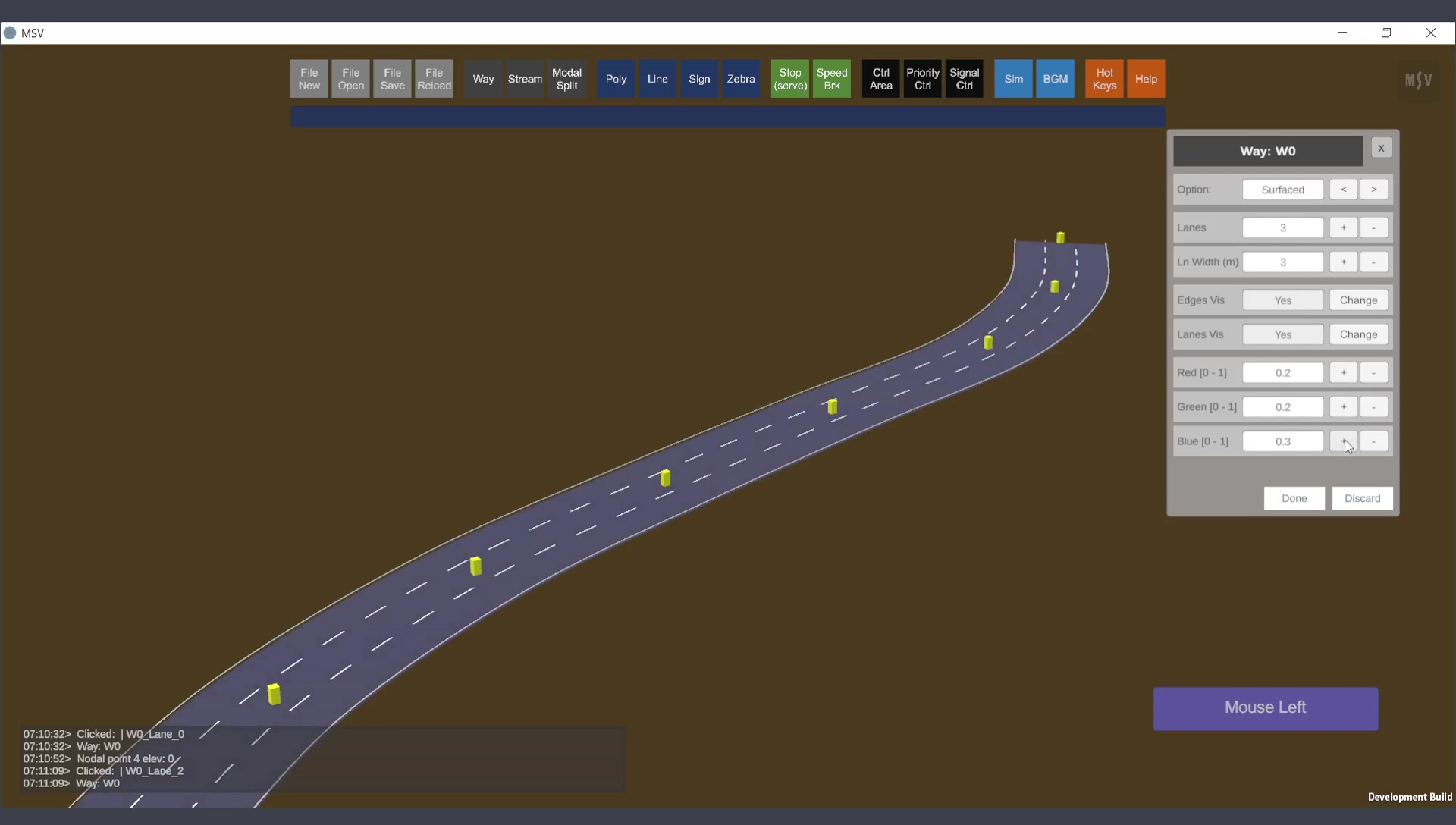The image size is (1456, 825).
Task: Start simulation with Sim button
Action: [x=1013, y=79]
